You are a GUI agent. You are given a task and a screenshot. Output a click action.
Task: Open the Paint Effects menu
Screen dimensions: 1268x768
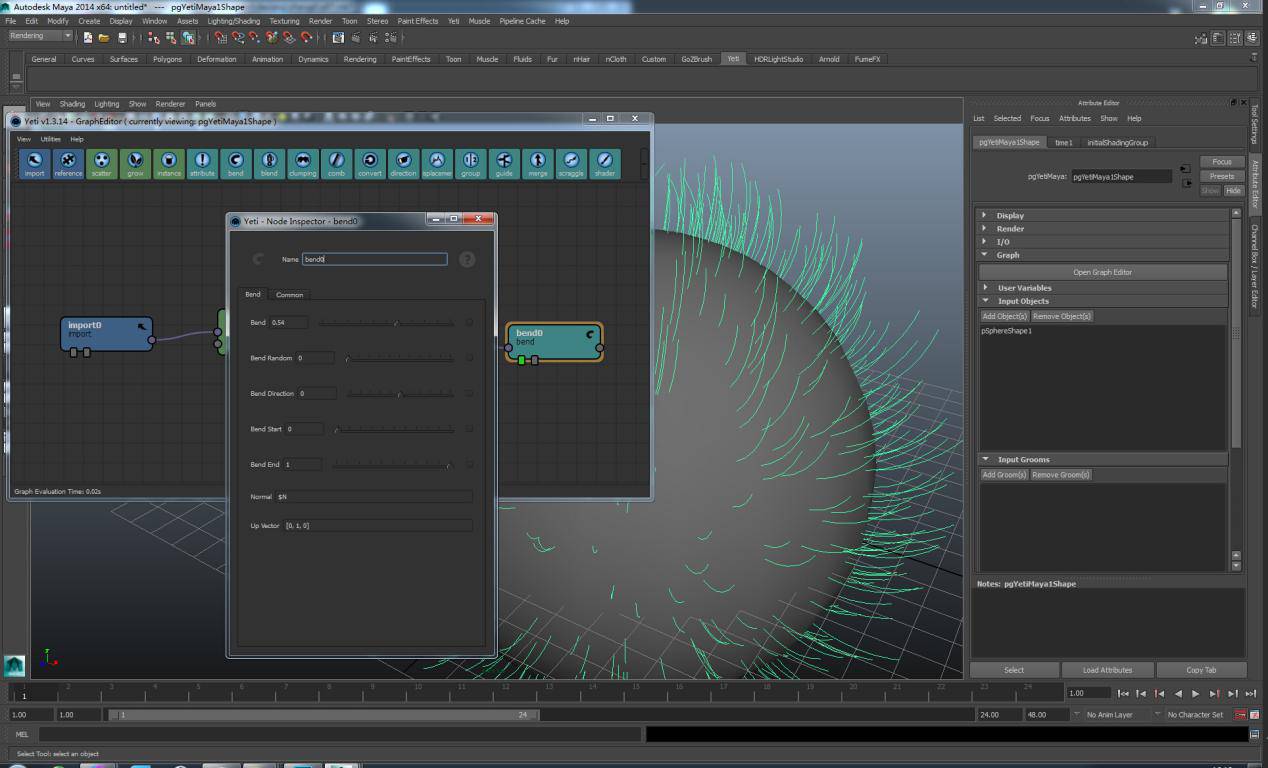[417, 20]
